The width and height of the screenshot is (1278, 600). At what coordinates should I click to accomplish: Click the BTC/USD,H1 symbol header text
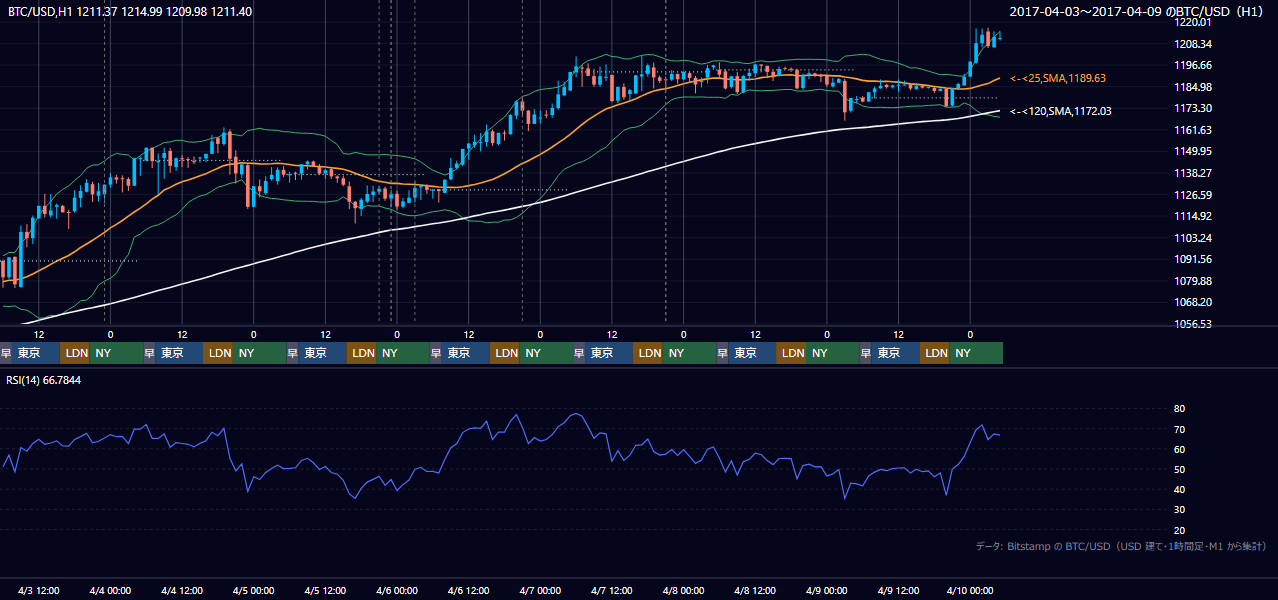tap(39, 10)
